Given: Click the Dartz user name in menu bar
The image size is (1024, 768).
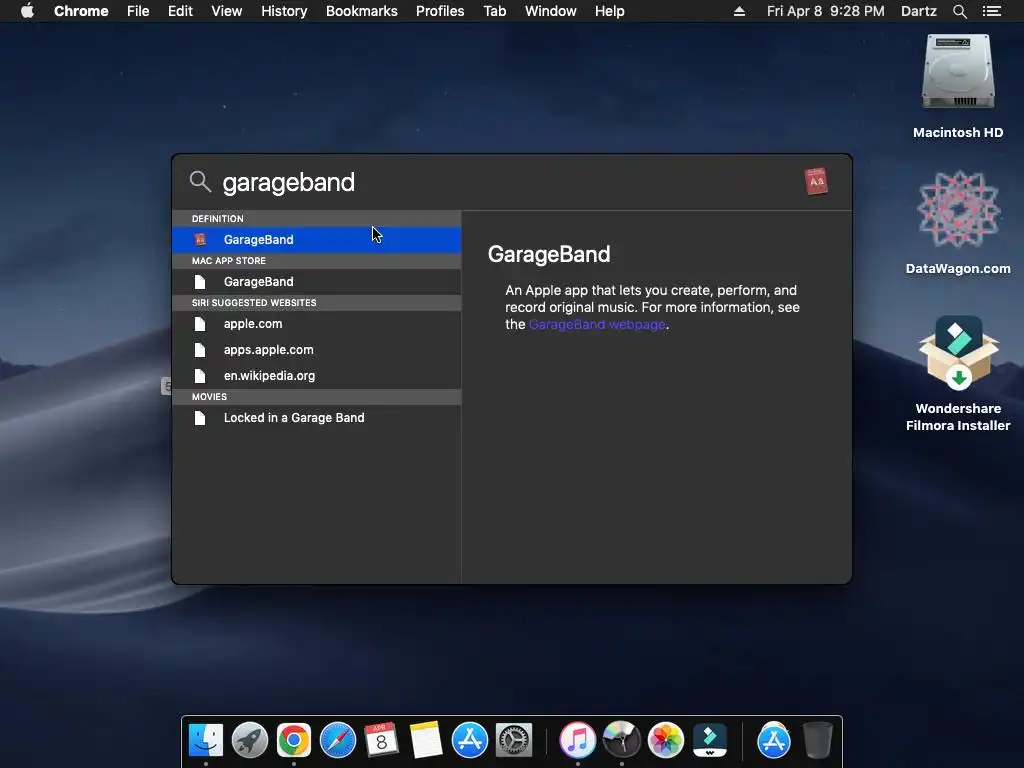Looking at the screenshot, I should click(x=918, y=11).
